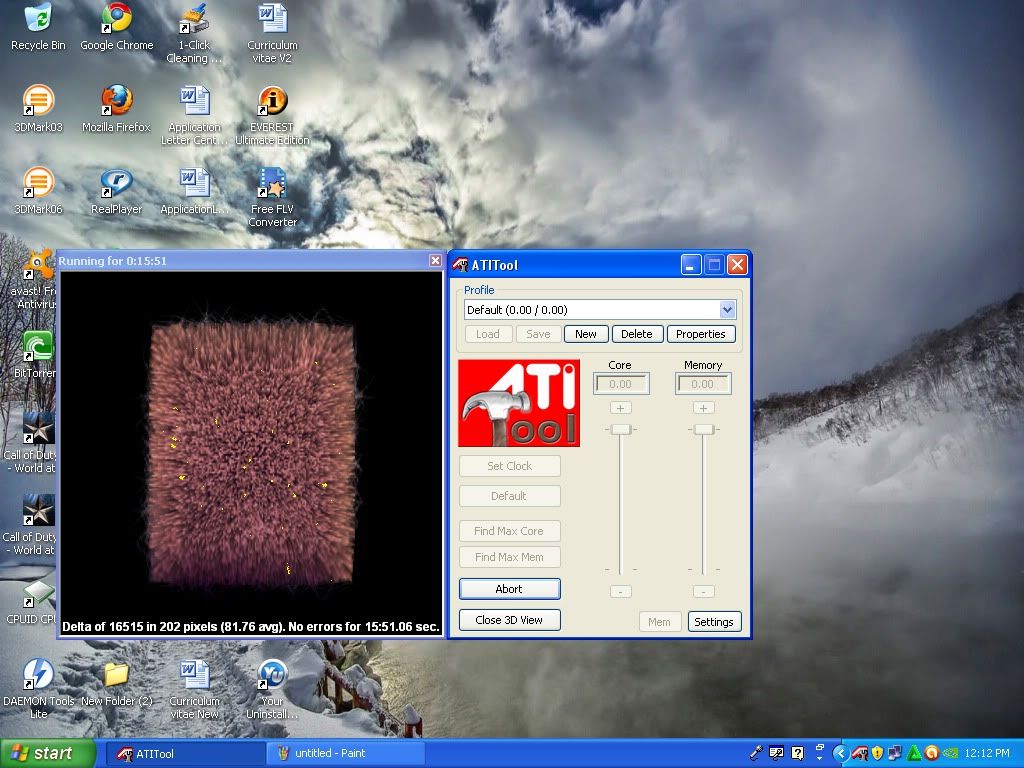Launch EVEREST Ultimate Edition
Viewport: 1024px width, 768px height.
click(x=272, y=115)
